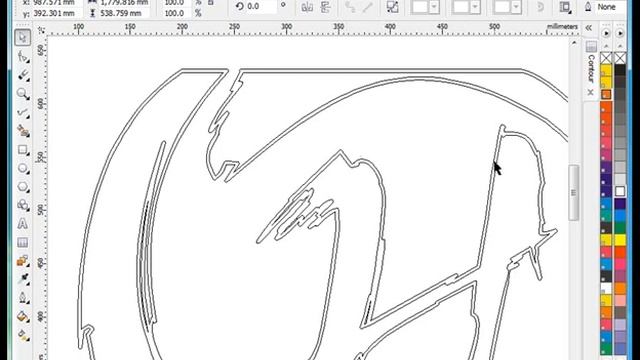Select the Text tool

point(22,224)
